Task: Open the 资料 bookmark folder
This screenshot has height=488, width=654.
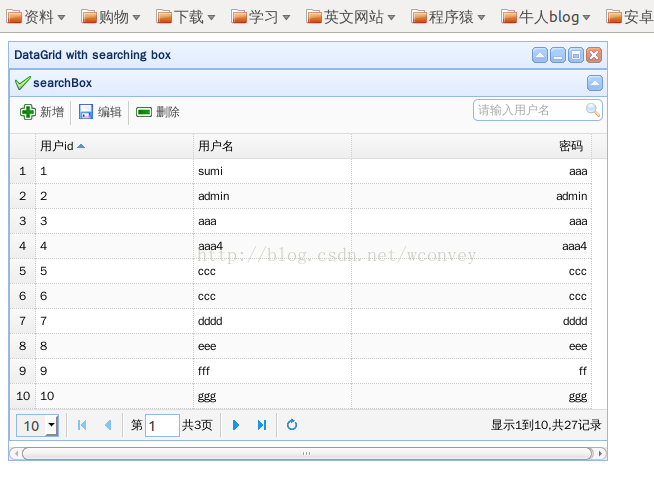Action: coord(36,17)
